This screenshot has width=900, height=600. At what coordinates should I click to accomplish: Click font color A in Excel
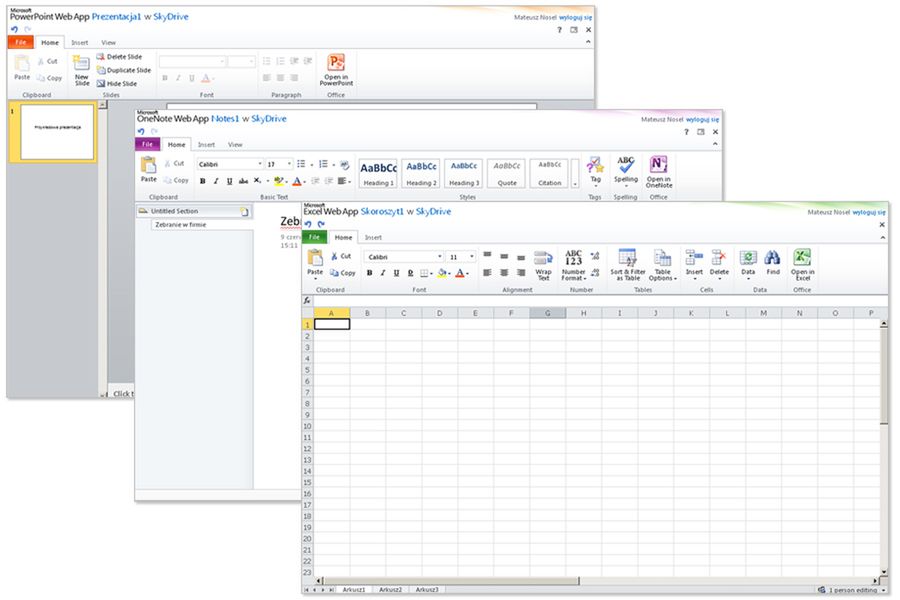coord(459,273)
